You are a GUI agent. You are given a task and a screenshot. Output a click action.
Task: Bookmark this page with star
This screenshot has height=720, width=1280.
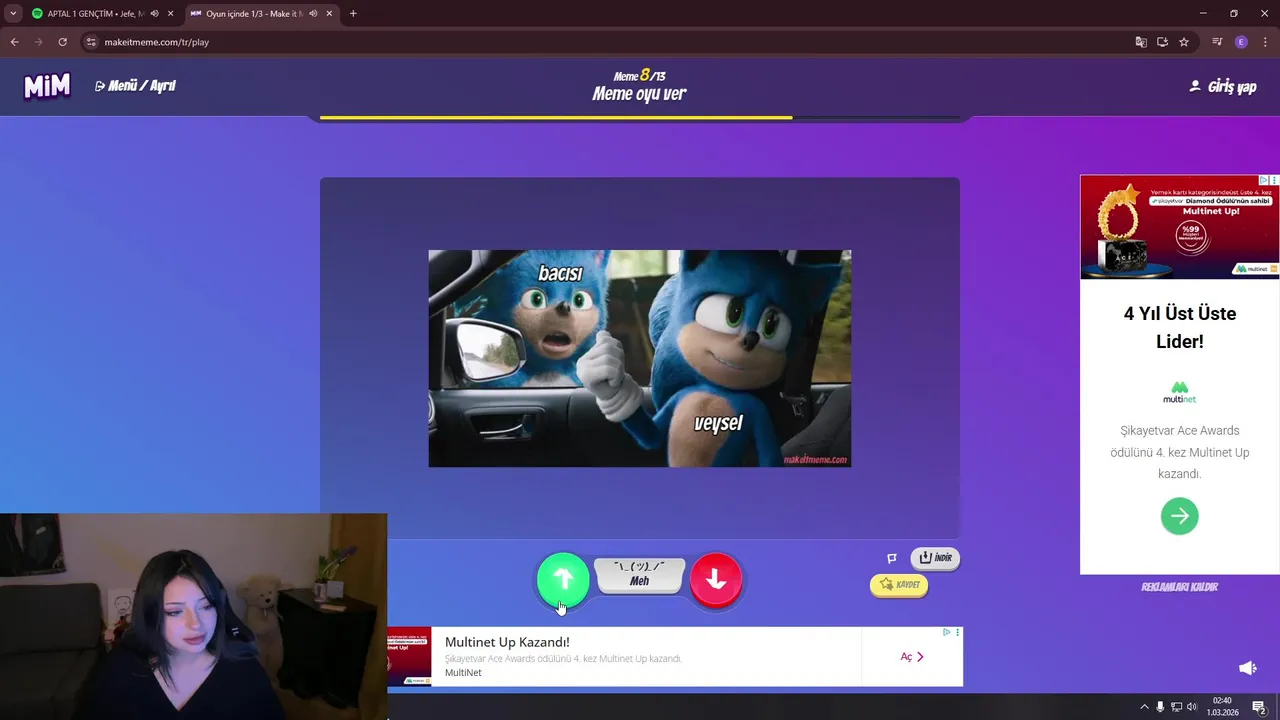pyautogui.click(x=1184, y=42)
